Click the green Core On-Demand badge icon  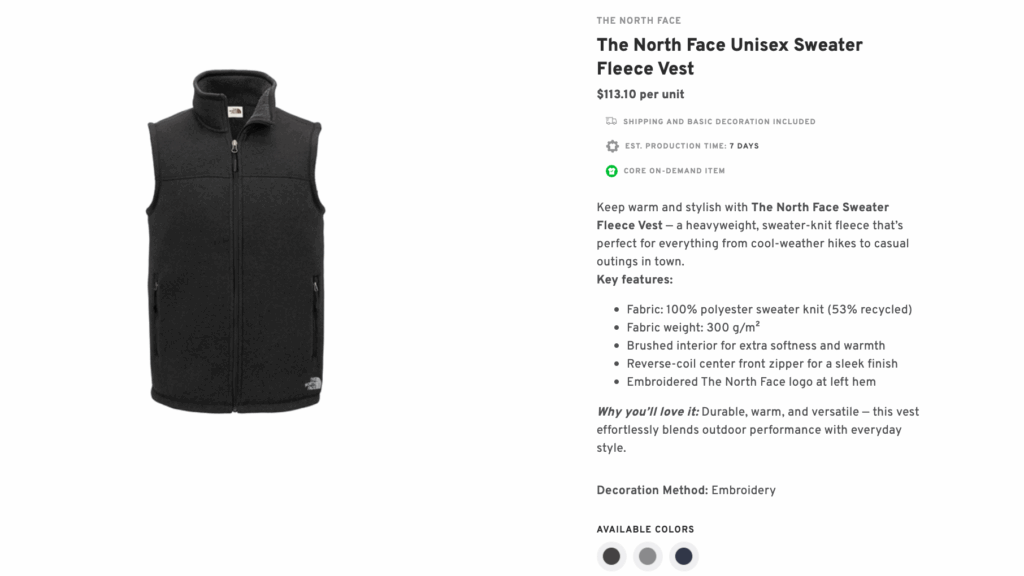(612, 170)
